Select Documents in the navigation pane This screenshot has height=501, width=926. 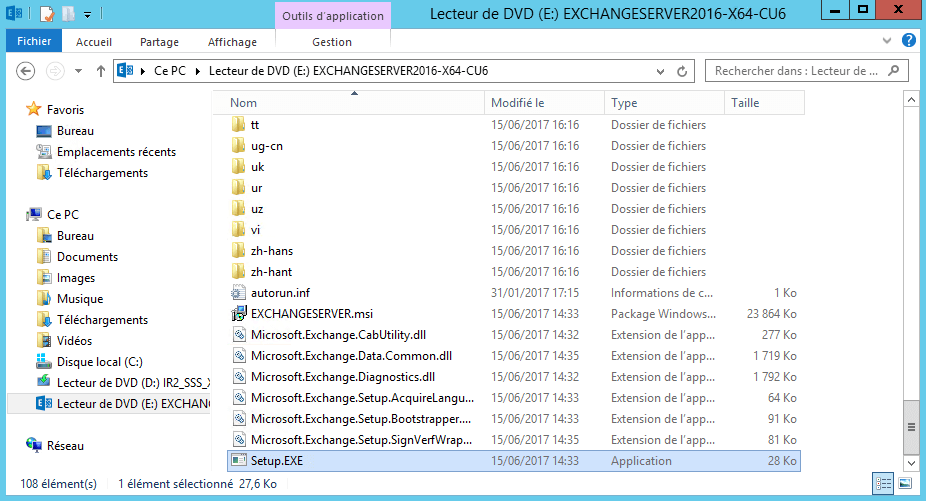pyautogui.click(x=87, y=256)
